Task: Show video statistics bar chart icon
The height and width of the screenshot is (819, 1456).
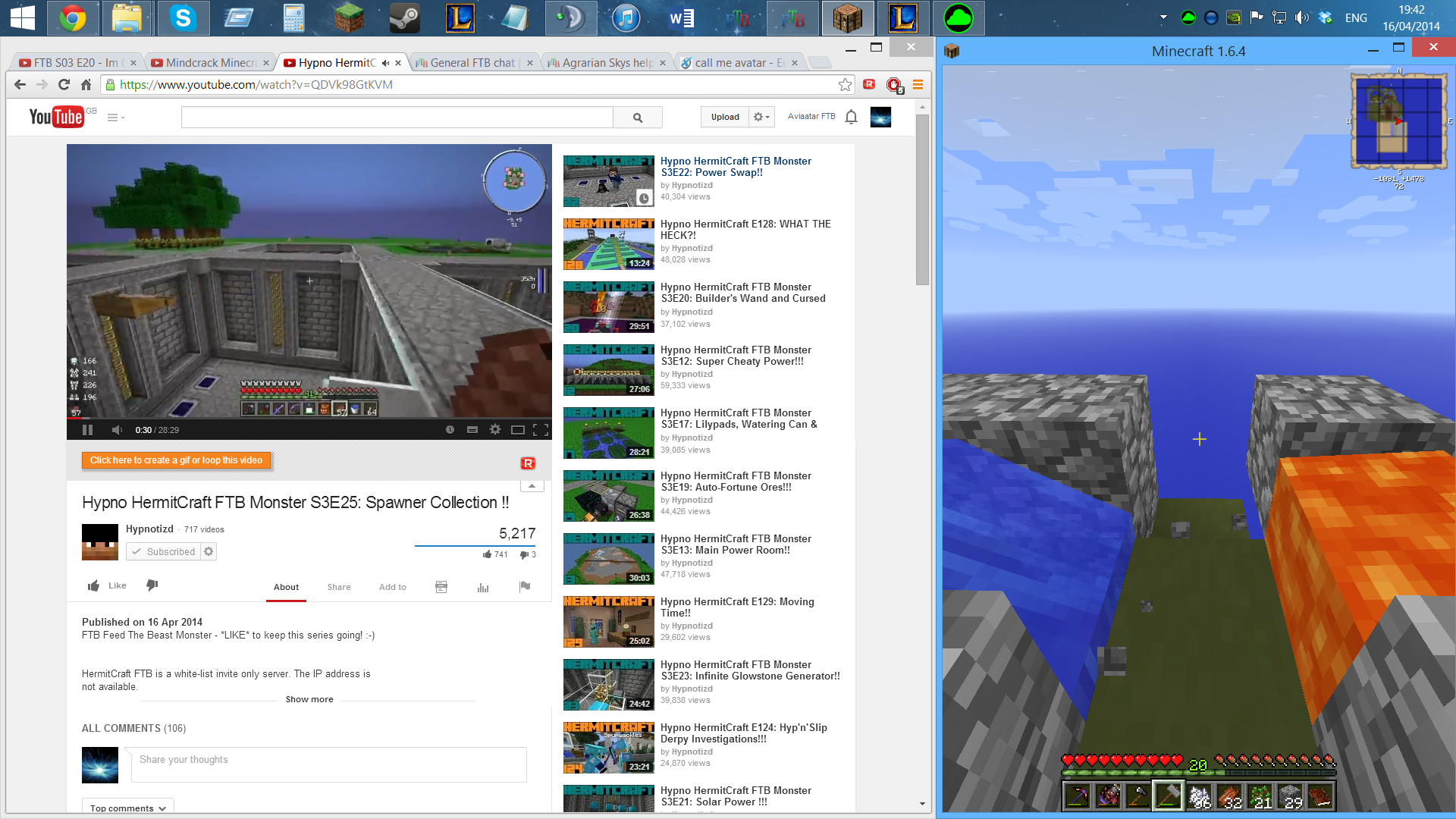Action: coord(483,587)
